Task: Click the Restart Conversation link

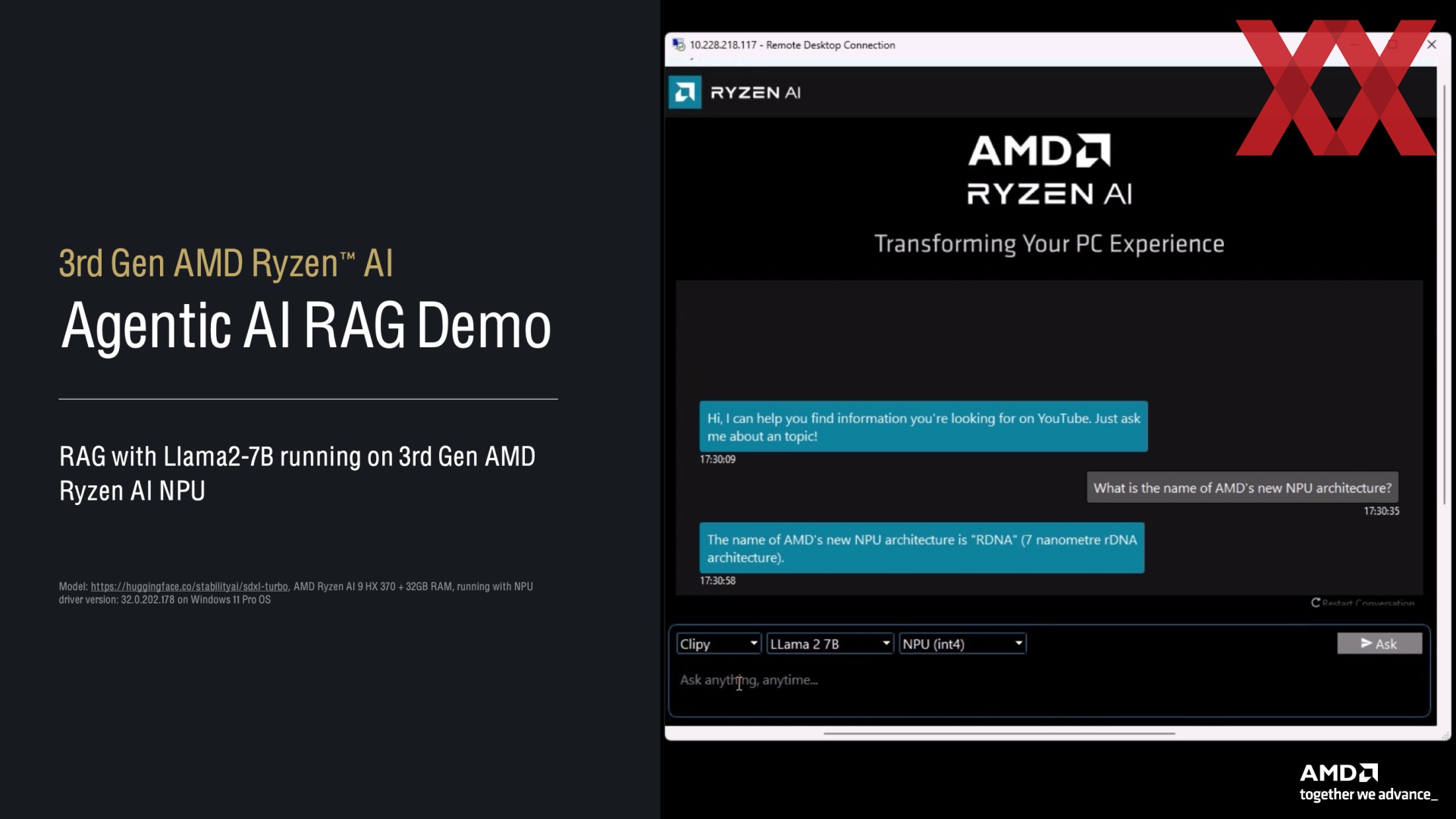Action: pyautogui.click(x=1363, y=603)
